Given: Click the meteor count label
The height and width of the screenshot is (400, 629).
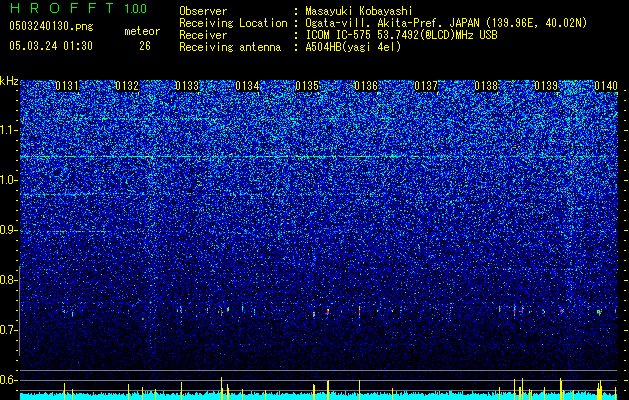Looking at the screenshot, I should [142, 31].
